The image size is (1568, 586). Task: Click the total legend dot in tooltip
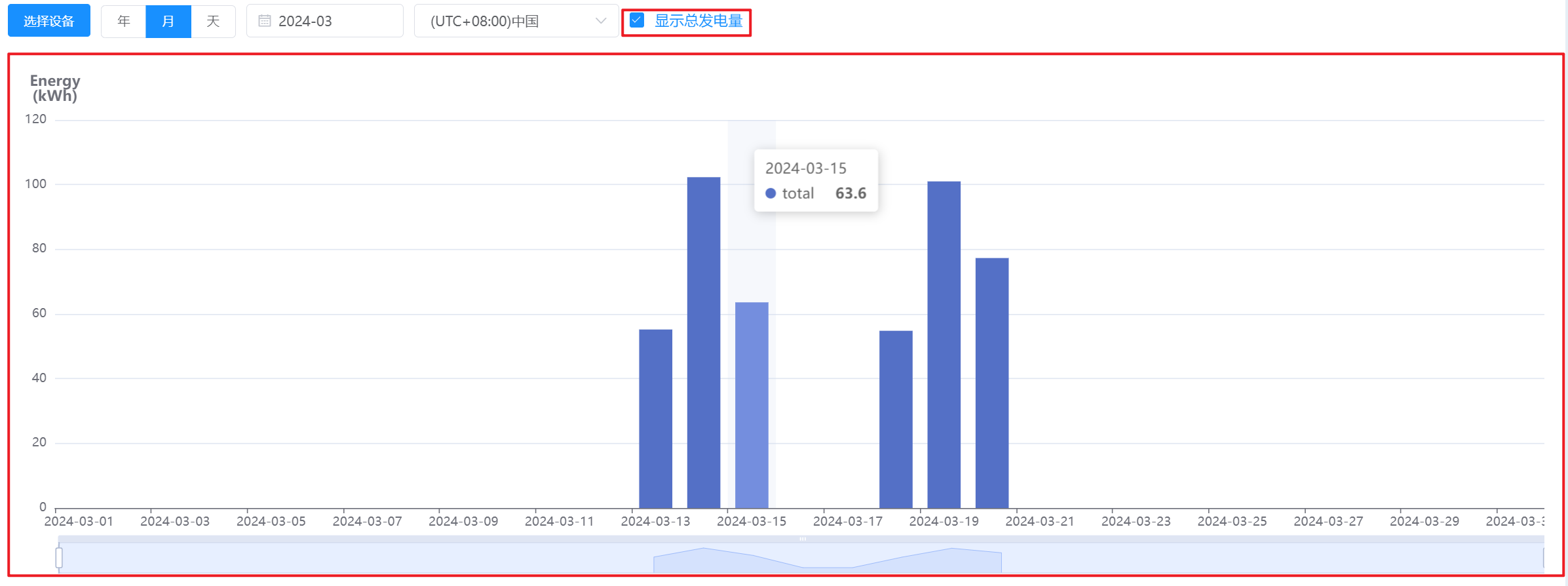[771, 193]
